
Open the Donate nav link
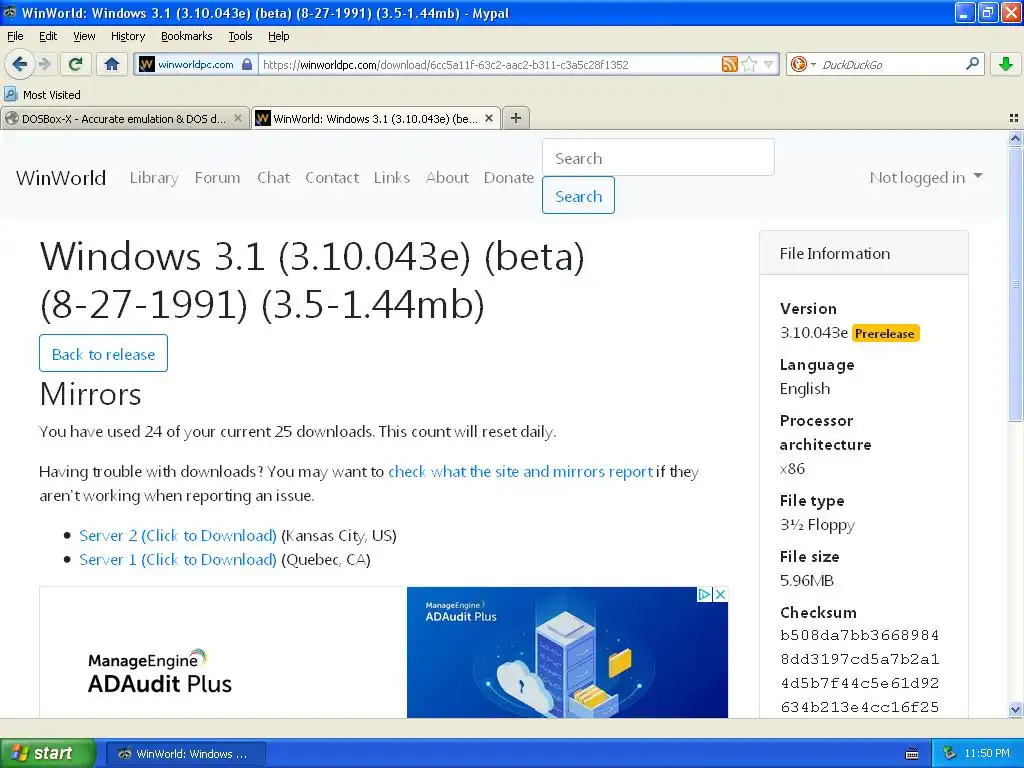point(509,178)
